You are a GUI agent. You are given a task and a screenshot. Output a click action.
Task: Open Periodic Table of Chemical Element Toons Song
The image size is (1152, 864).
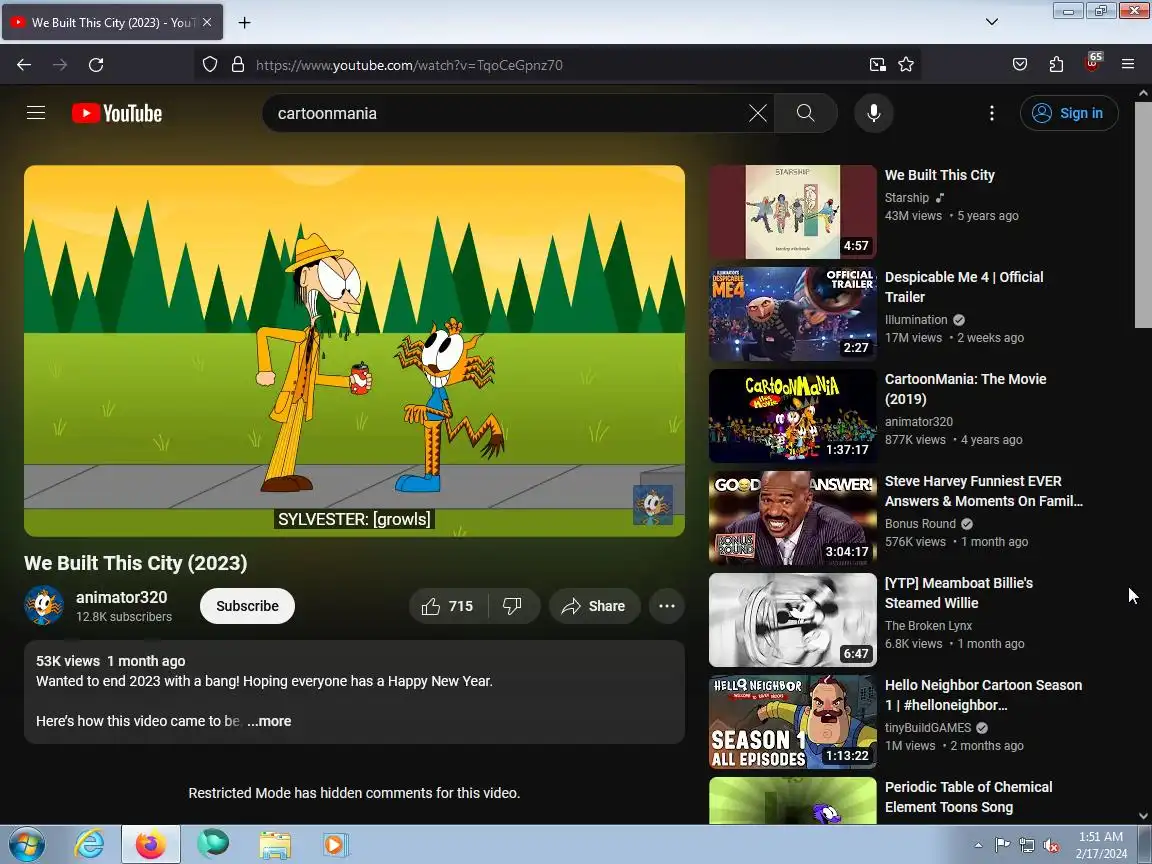pos(968,797)
